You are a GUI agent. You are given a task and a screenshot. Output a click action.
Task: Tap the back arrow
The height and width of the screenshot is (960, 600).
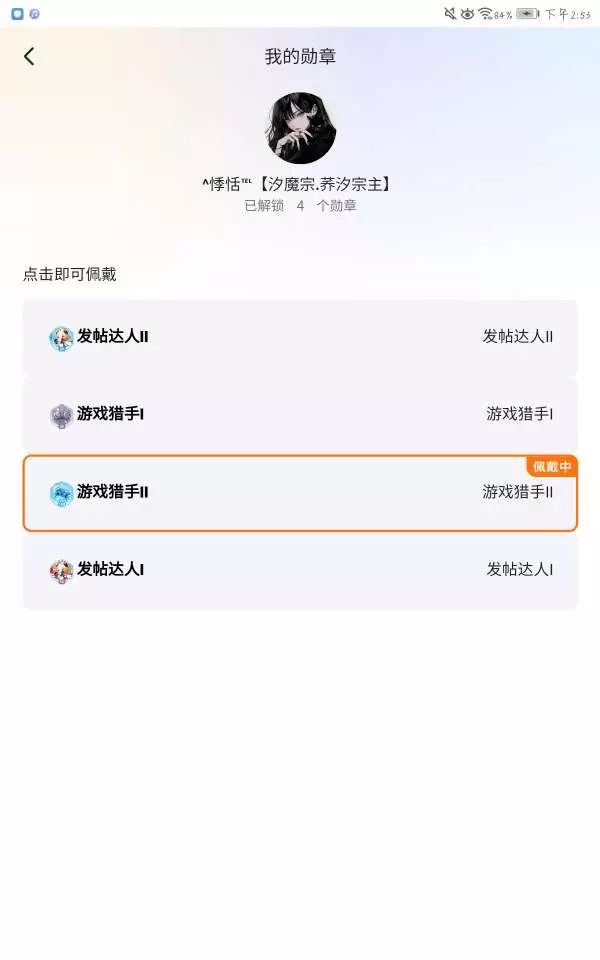[x=29, y=56]
